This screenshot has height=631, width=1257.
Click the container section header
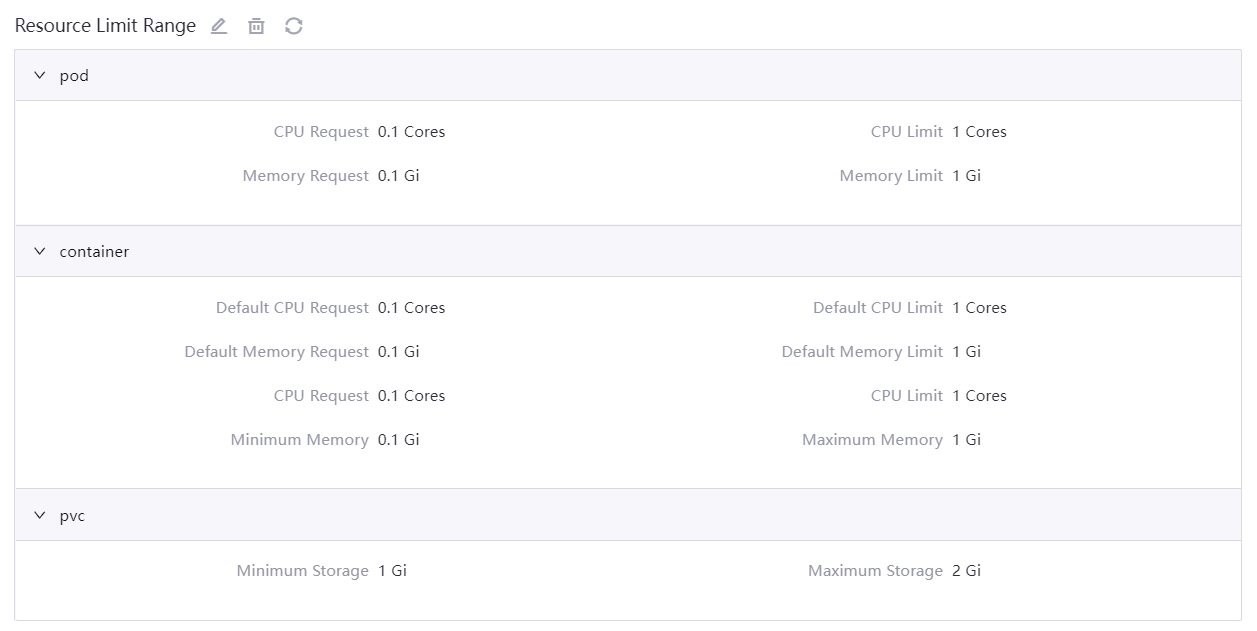[95, 252]
